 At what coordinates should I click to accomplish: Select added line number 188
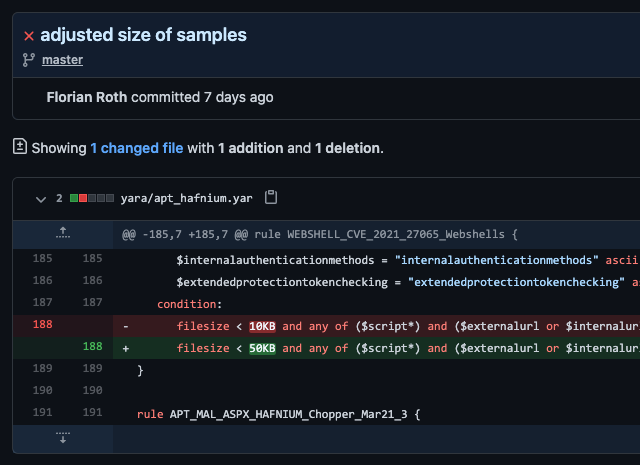tap(92, 348)
